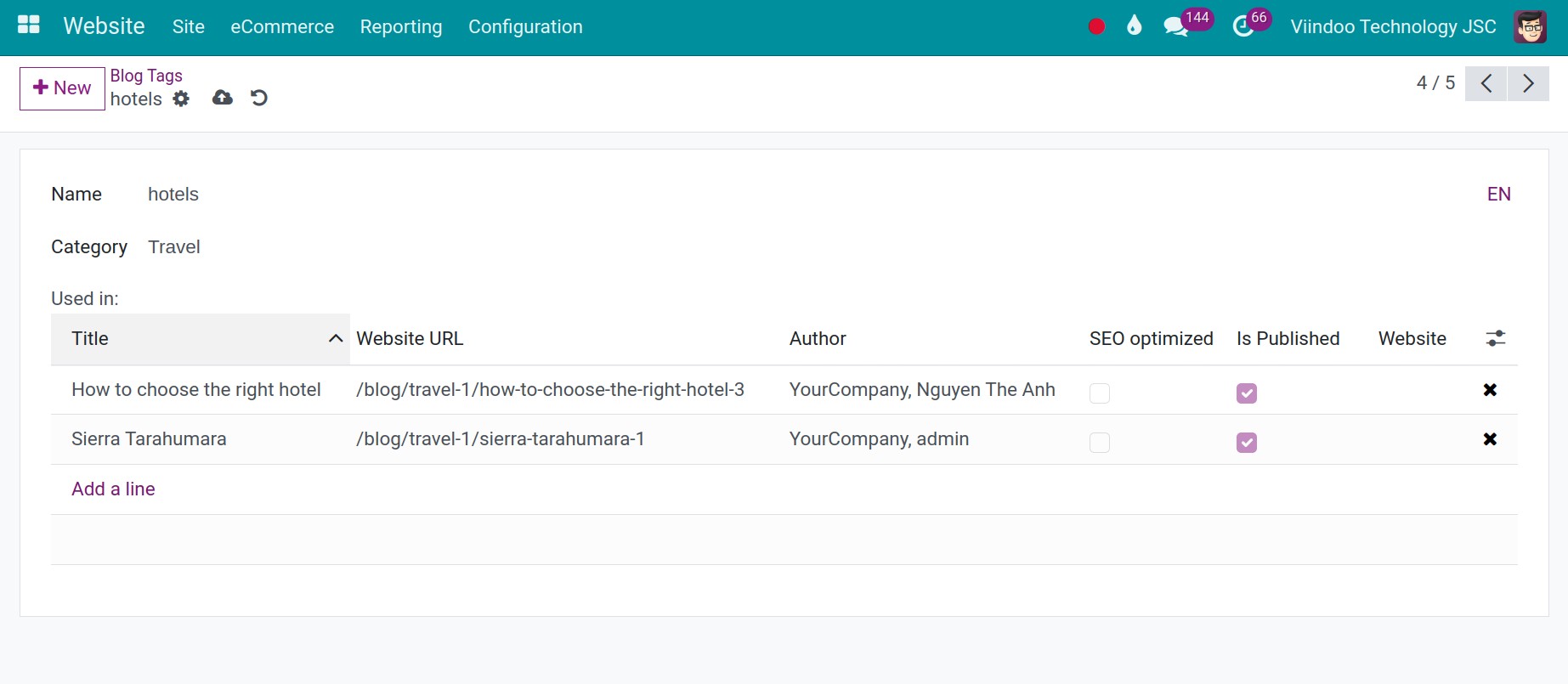Screen dimensions: 1568x684
Task: Open the Site menu
Action: (x=189, y=26)
